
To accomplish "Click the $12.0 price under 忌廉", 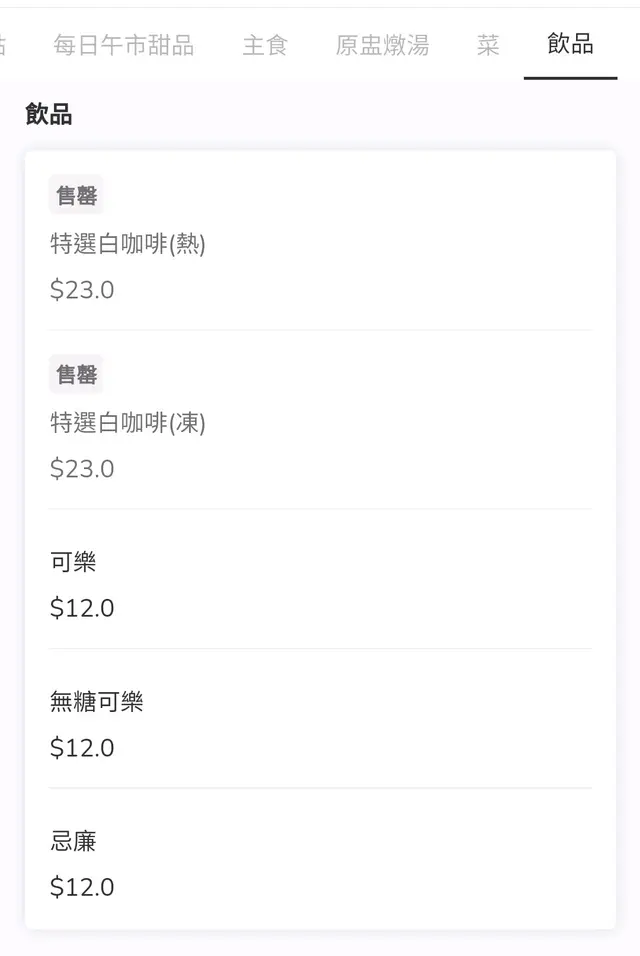I will coord(82,887).
